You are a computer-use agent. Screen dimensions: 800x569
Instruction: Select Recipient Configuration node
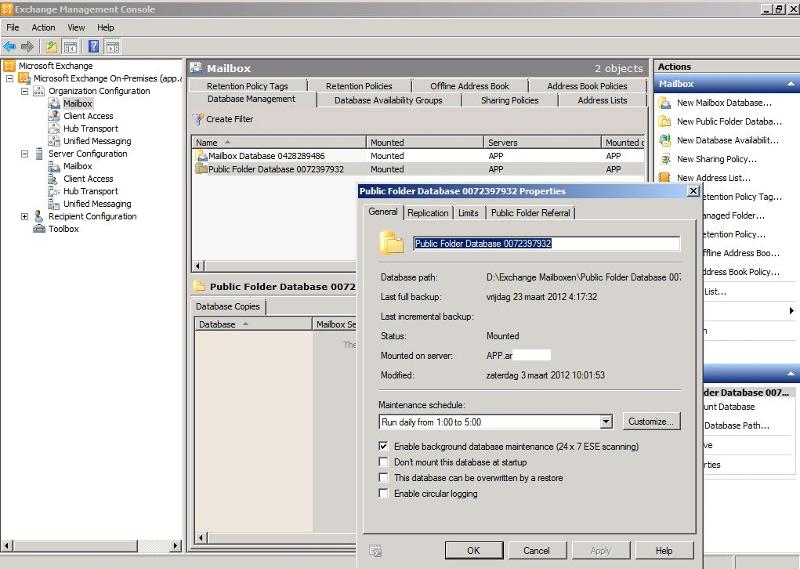coord(92,216)
